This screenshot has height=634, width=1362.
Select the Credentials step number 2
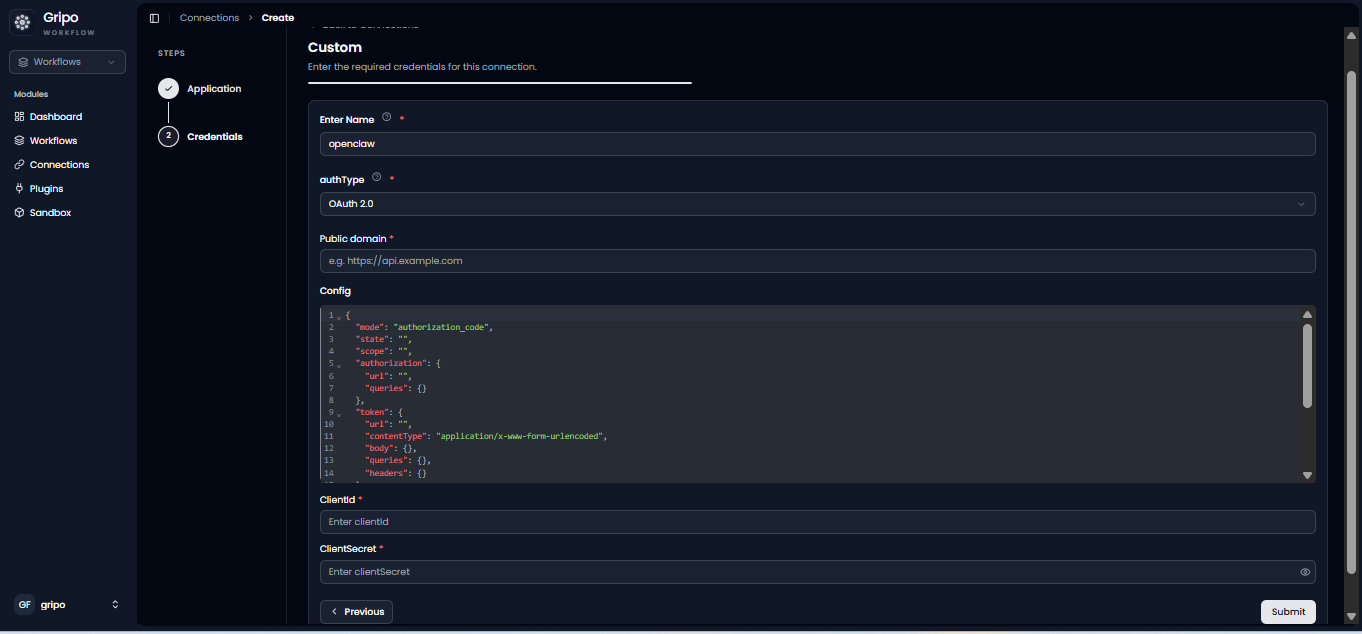[x=168, y=136]
